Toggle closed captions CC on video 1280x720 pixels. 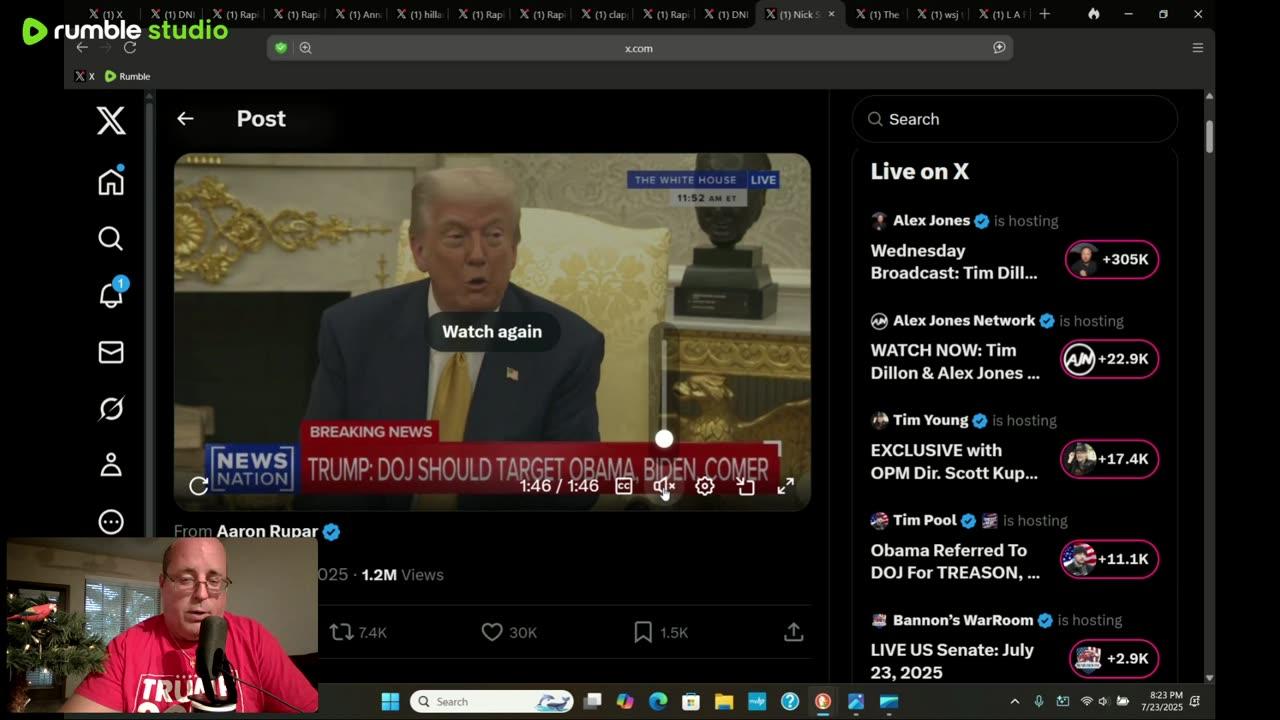(x=624, y=486)
